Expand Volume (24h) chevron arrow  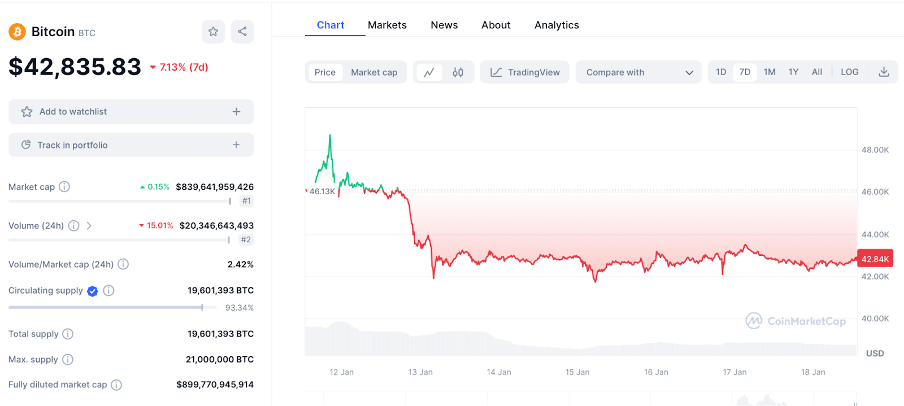coord(89,226)
